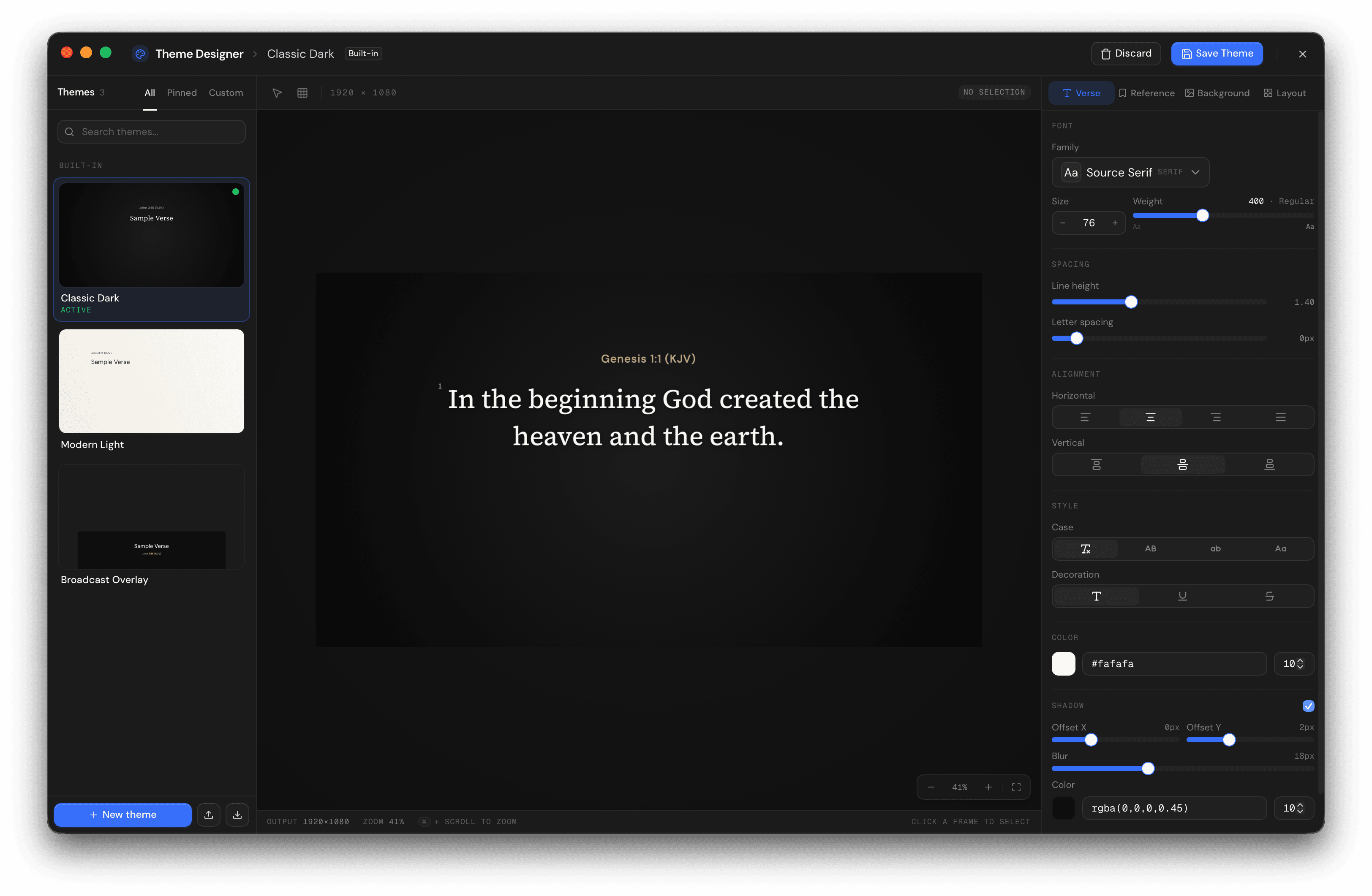Set horizontal alignment to justify
The height and width of the screenshot is (896, 1372).
click(x=1280, y=417)
